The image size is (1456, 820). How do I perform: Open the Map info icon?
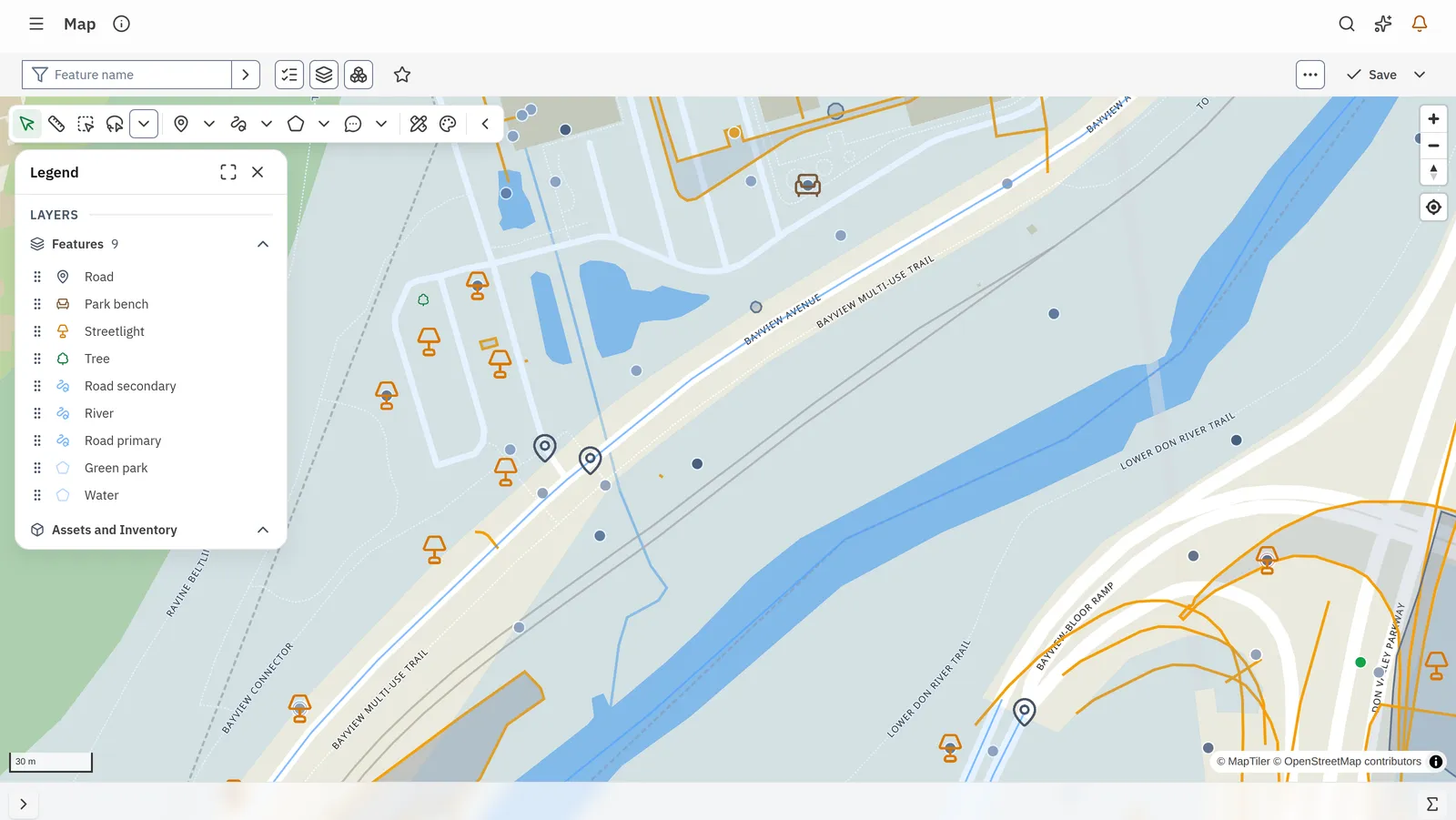pos(121,24)
